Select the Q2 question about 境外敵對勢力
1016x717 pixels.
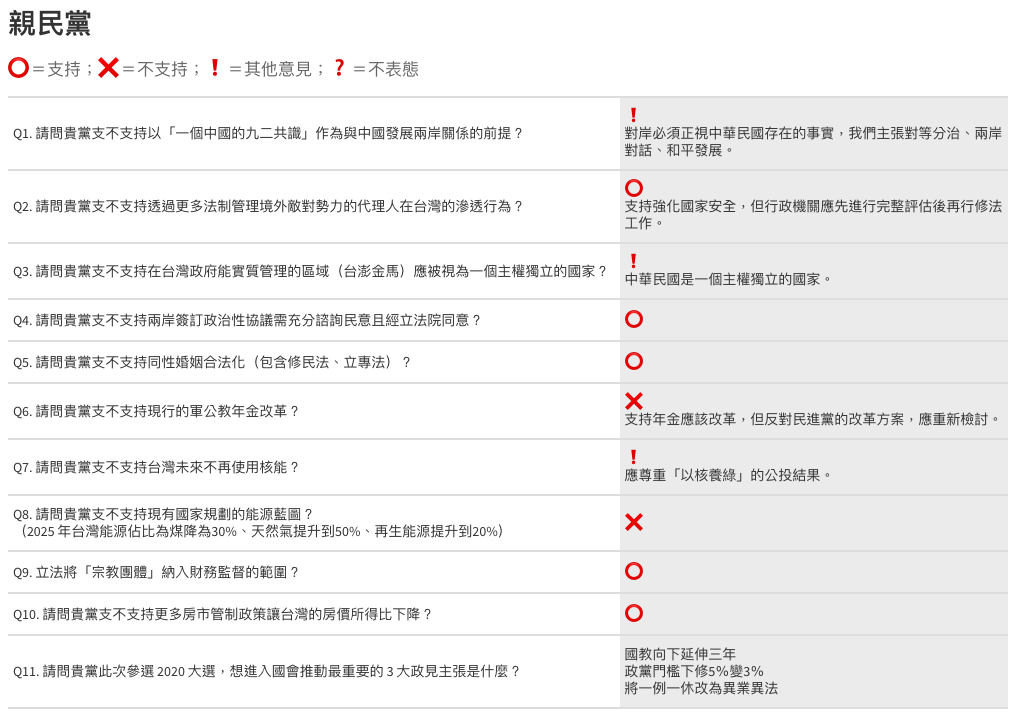coord(268,207)
